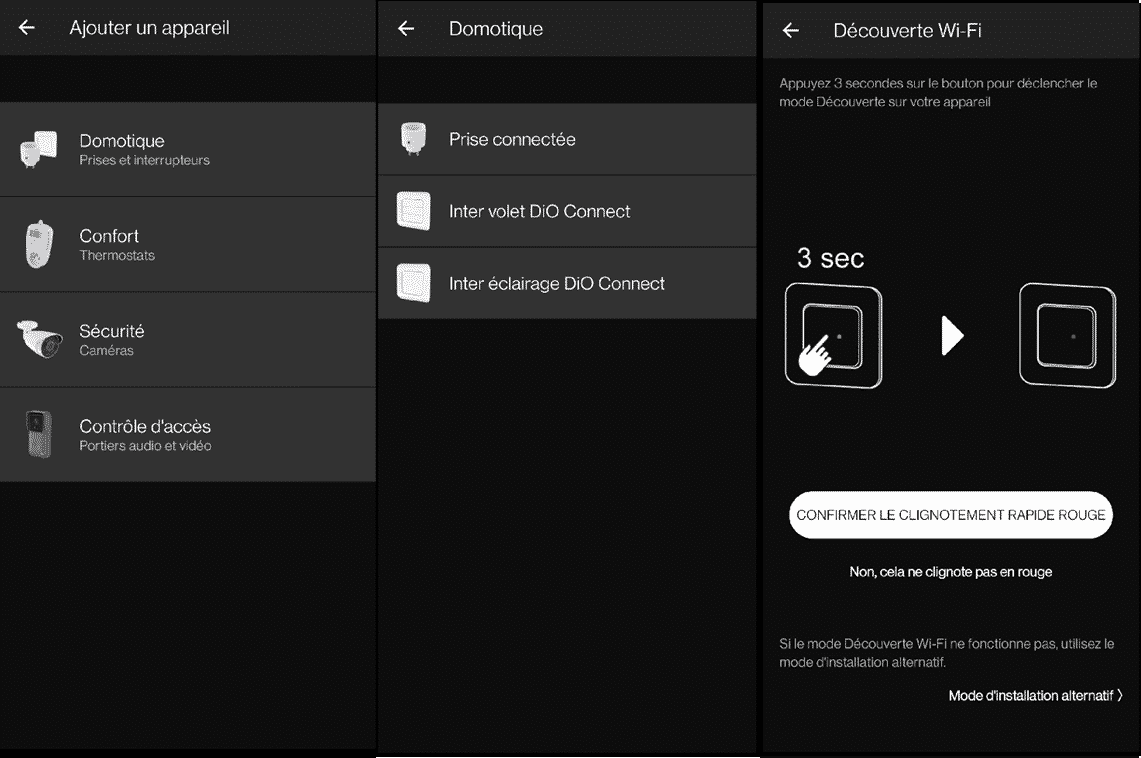
Task: Open the Contrôle d'accès category
Action: (188, 435)
